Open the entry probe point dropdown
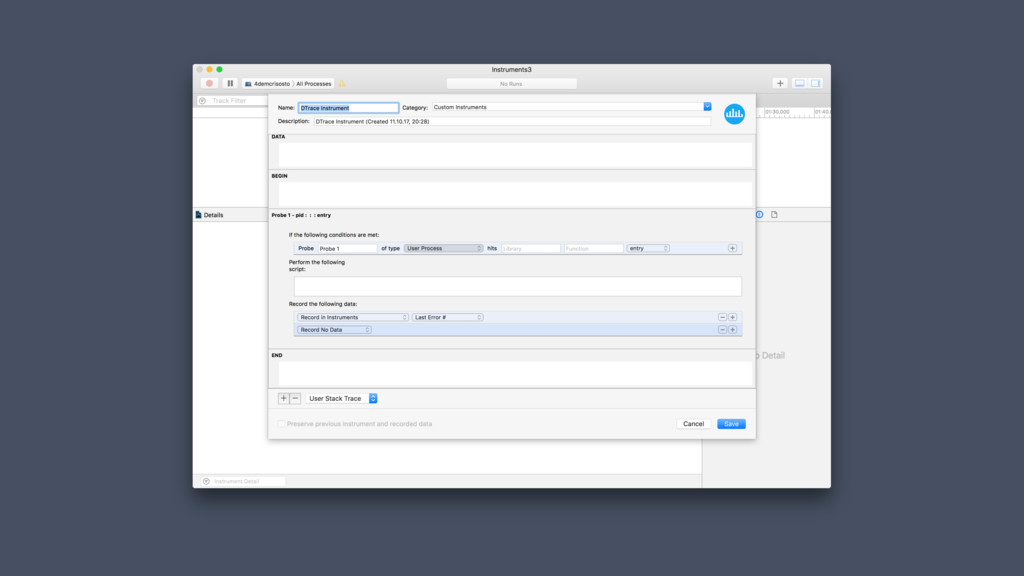This screenshot has width=1024, height=576. tap(648, 248)
